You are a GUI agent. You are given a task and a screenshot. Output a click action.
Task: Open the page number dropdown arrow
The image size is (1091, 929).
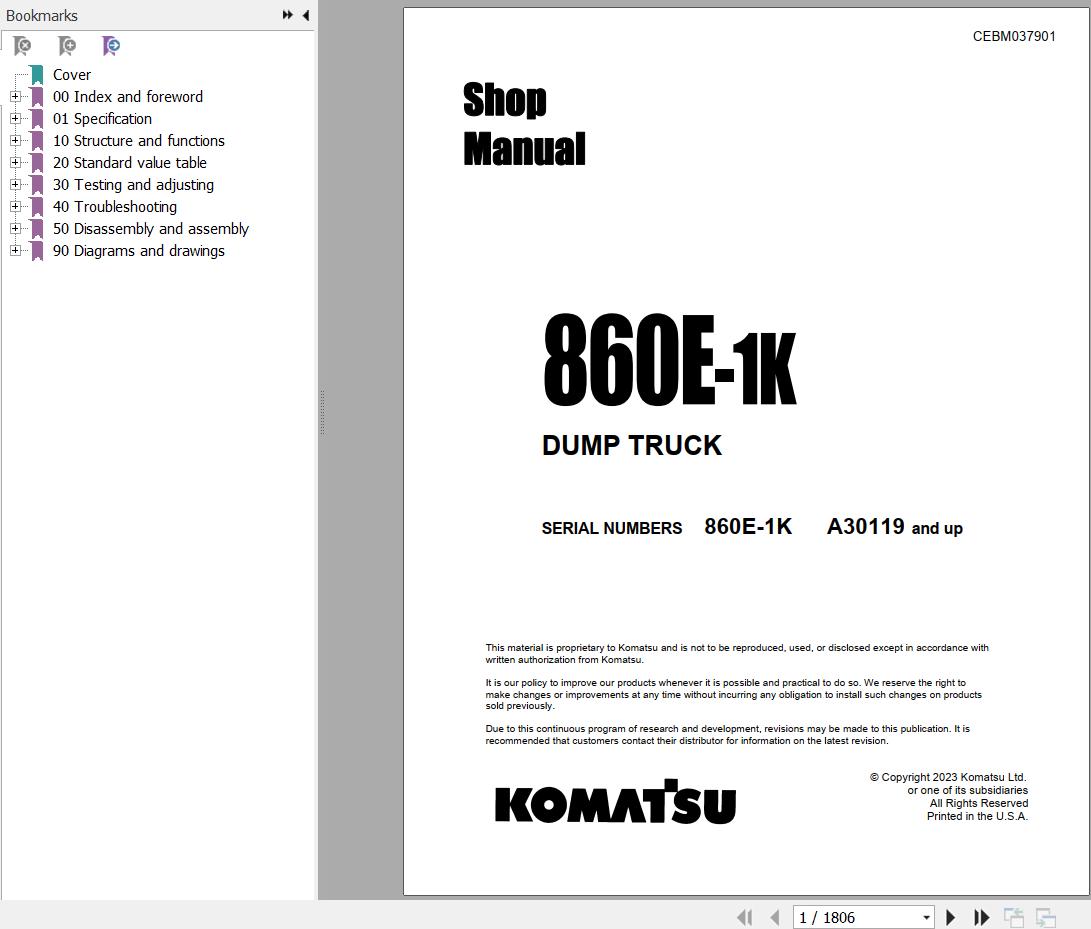click(x=926, y=917)
